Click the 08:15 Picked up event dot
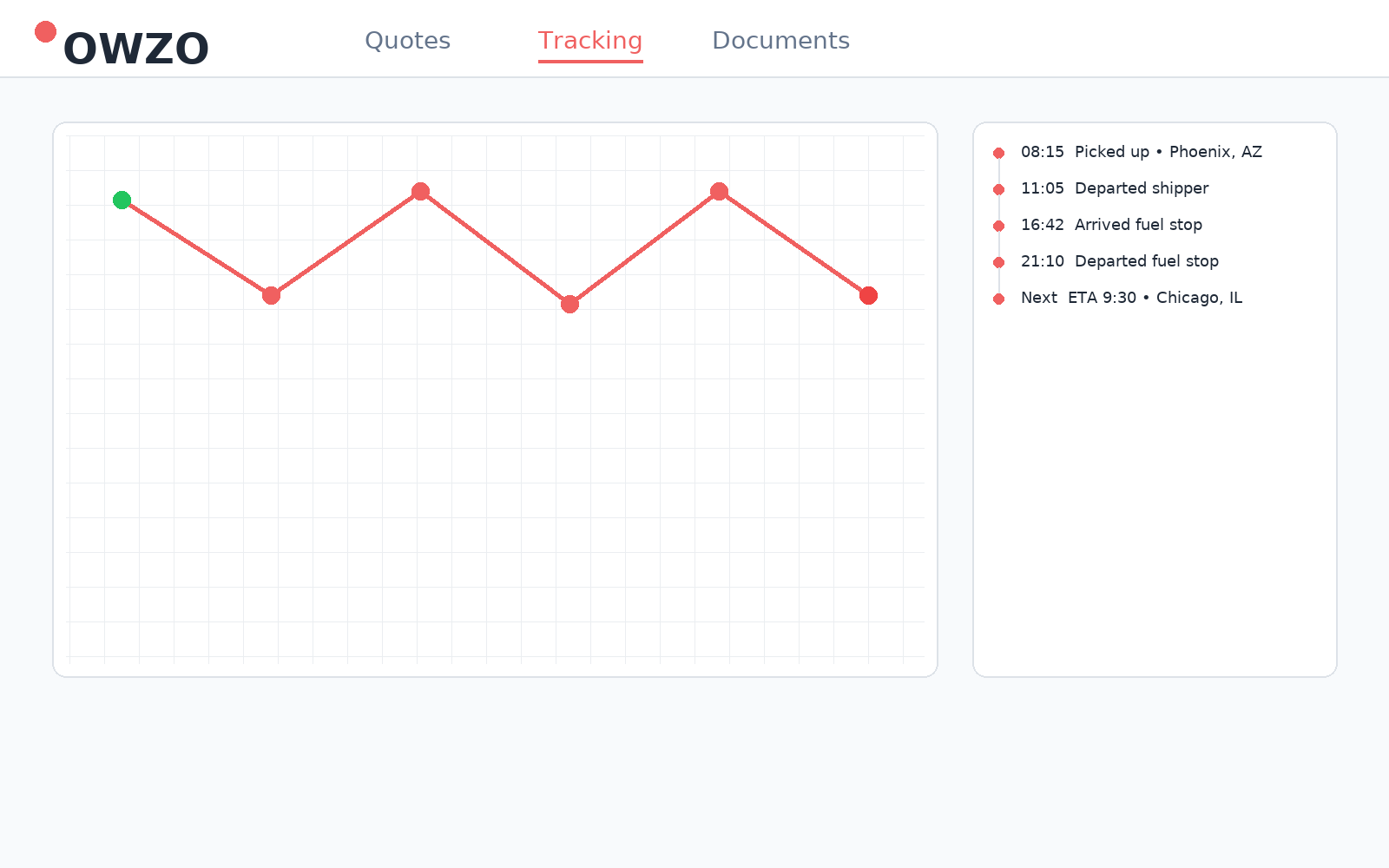Screen dimensions: 1389x868 point(999,154)
